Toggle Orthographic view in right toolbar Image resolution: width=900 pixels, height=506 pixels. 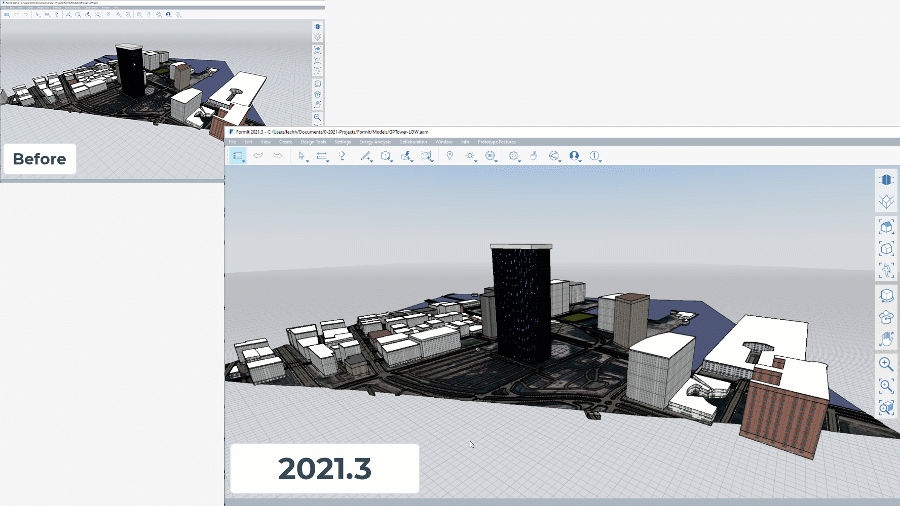886,202
